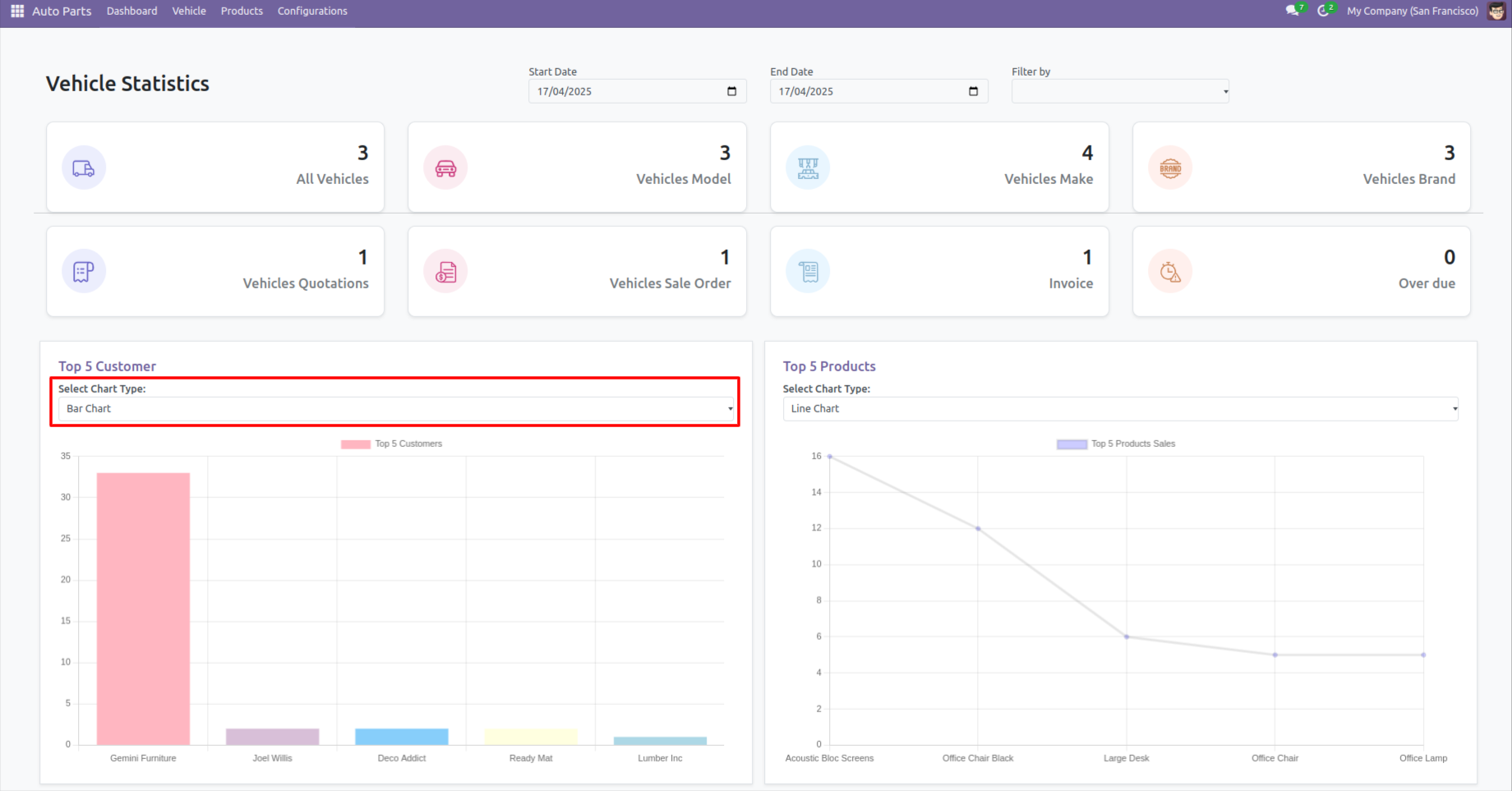Click the 'Deco Addict' axis label
1512x791 pixels.
click(x=402, y=758)
